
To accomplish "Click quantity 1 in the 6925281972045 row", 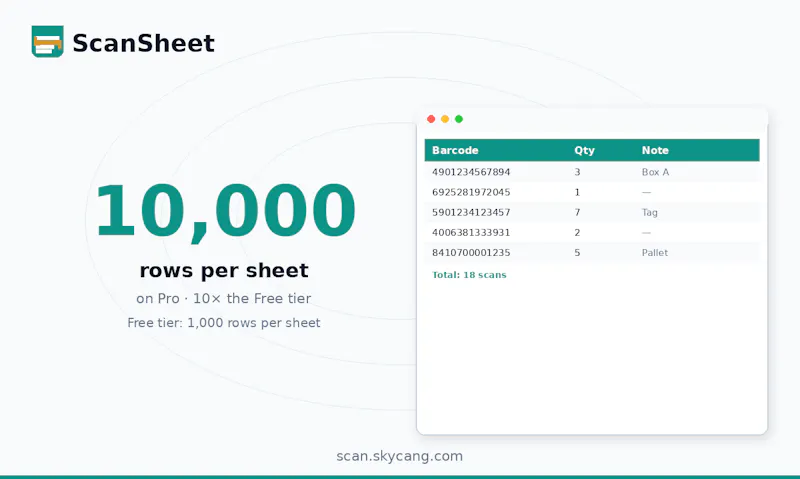I will coord(577,192).
